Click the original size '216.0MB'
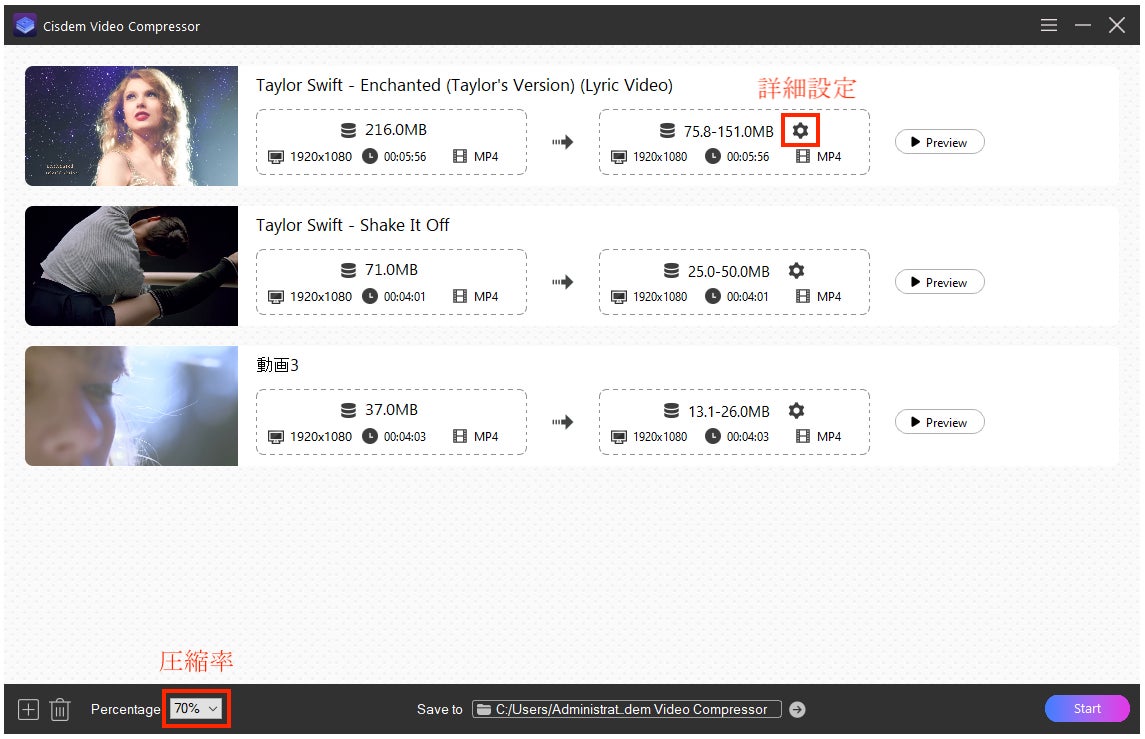This screenshot has width=1145, height=739. click(396, 130)
